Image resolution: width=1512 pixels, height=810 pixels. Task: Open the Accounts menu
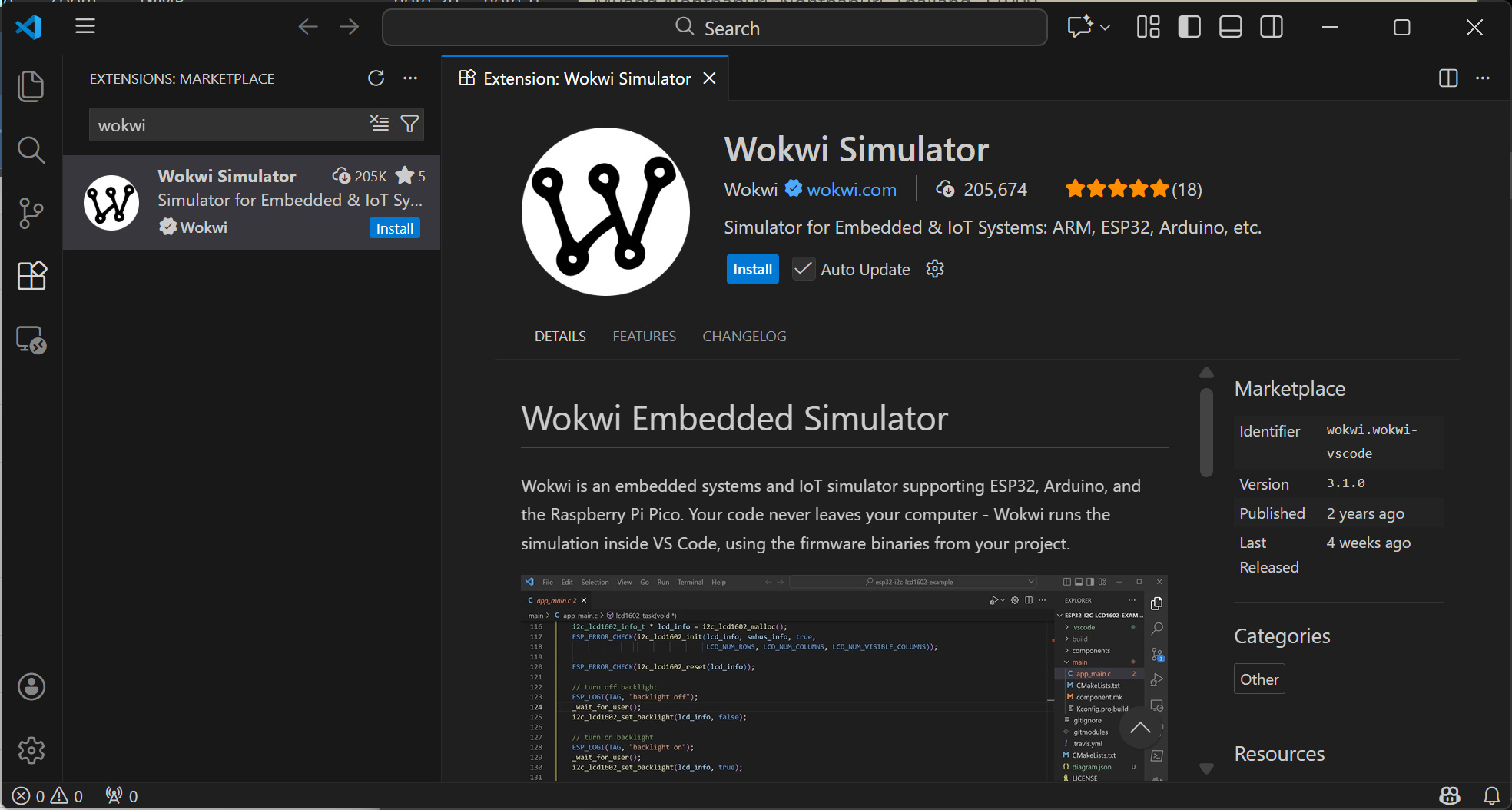(x=31, y=687)
